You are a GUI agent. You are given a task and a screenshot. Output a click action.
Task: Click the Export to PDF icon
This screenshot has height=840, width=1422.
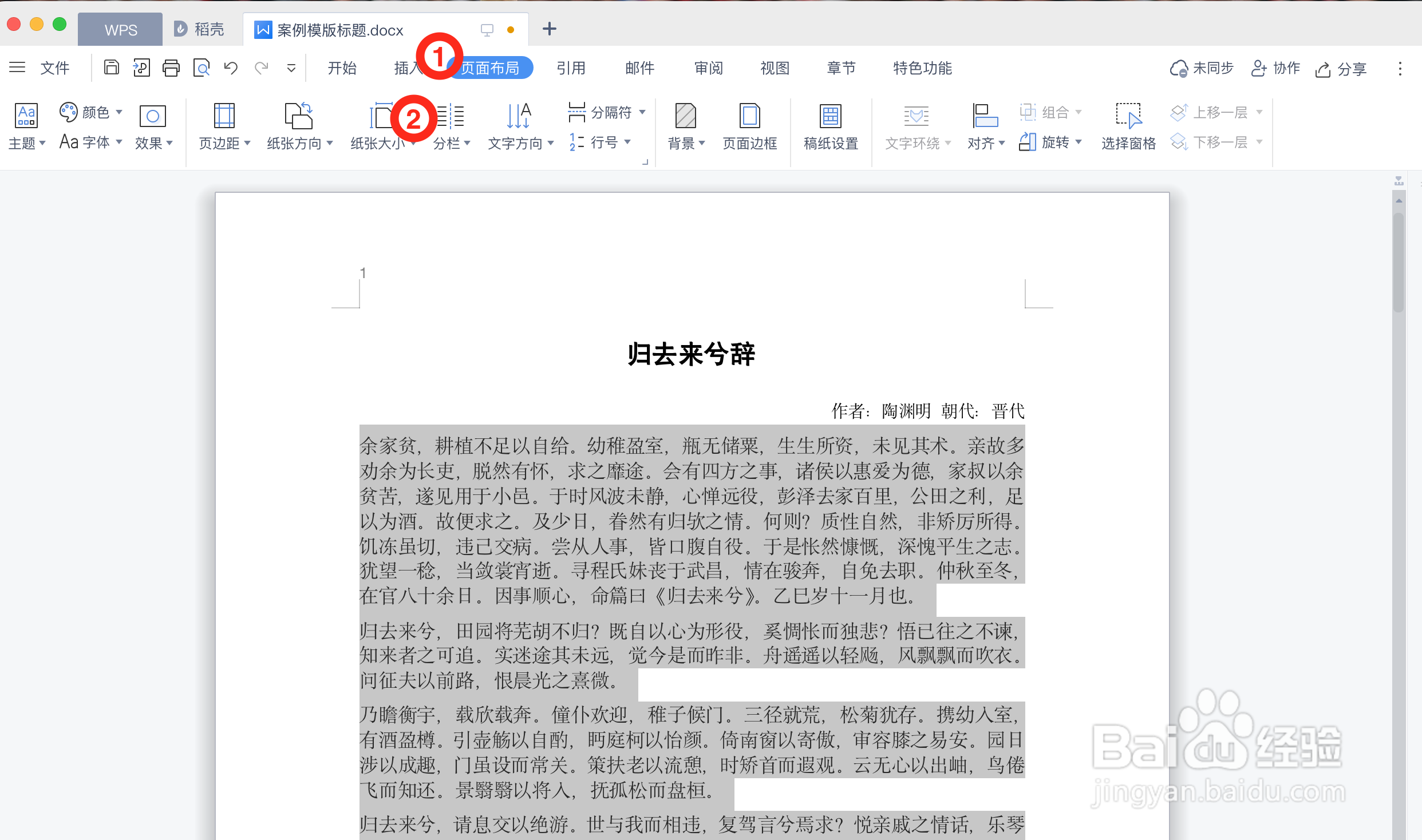point(141,68)
